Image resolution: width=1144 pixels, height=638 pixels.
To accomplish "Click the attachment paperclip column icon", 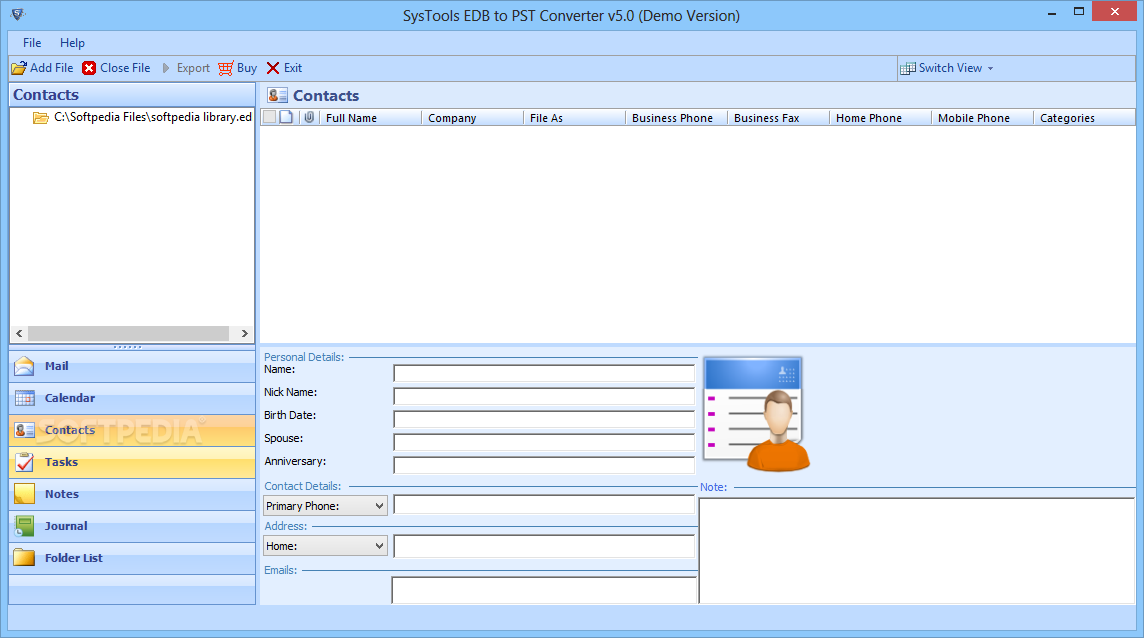I will tap(309, 118).
